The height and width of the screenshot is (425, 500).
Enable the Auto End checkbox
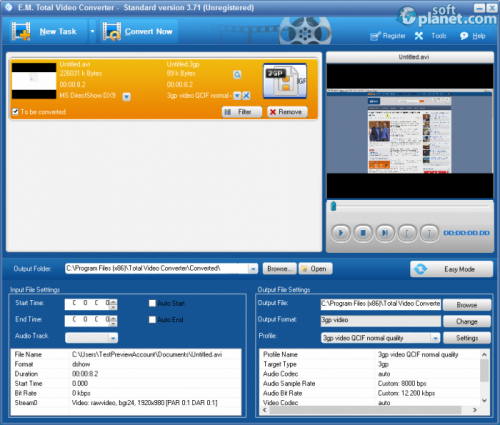coord(152,320)
